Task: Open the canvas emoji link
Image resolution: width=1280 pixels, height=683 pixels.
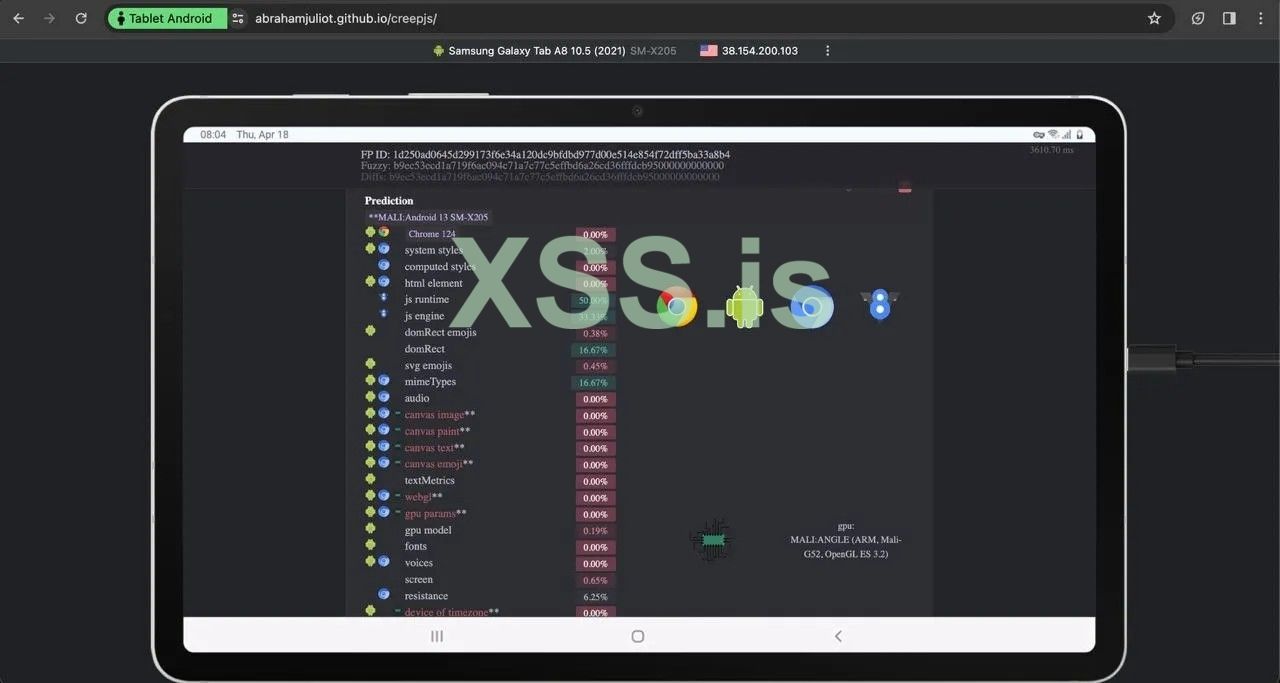Action: coord(433,464)
